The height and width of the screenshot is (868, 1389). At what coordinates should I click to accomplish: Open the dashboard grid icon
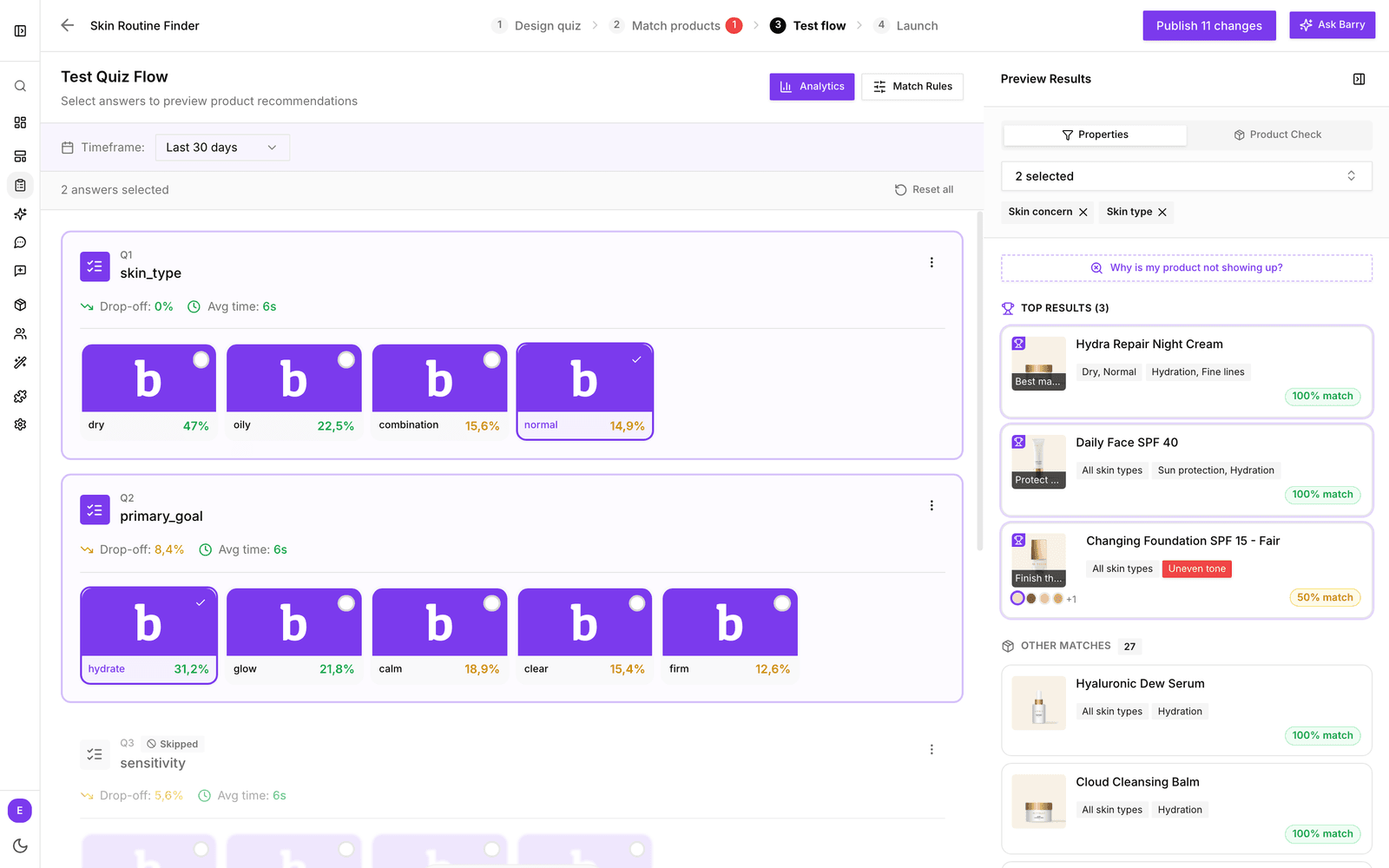(x=20, y=122)
